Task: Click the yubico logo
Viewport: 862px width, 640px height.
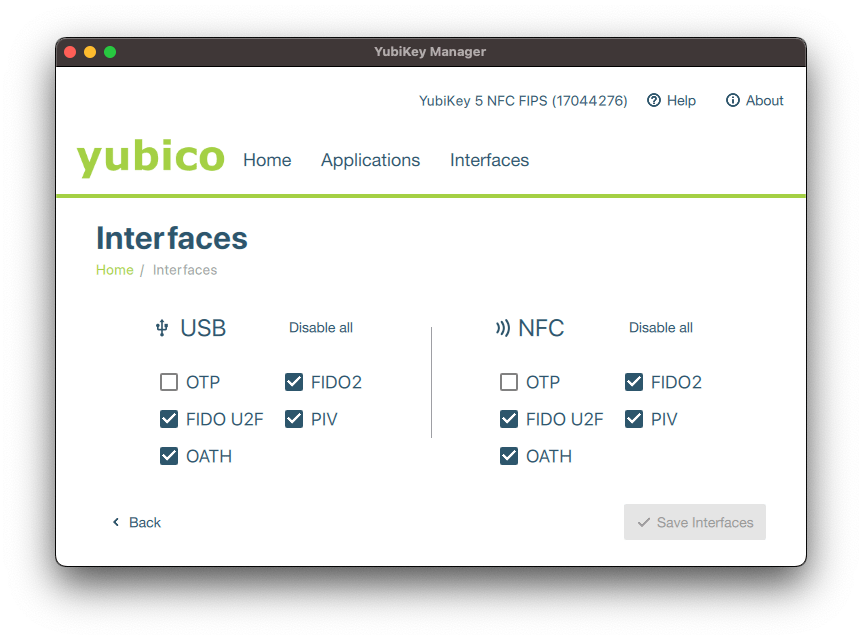Action: pos(150,159)
